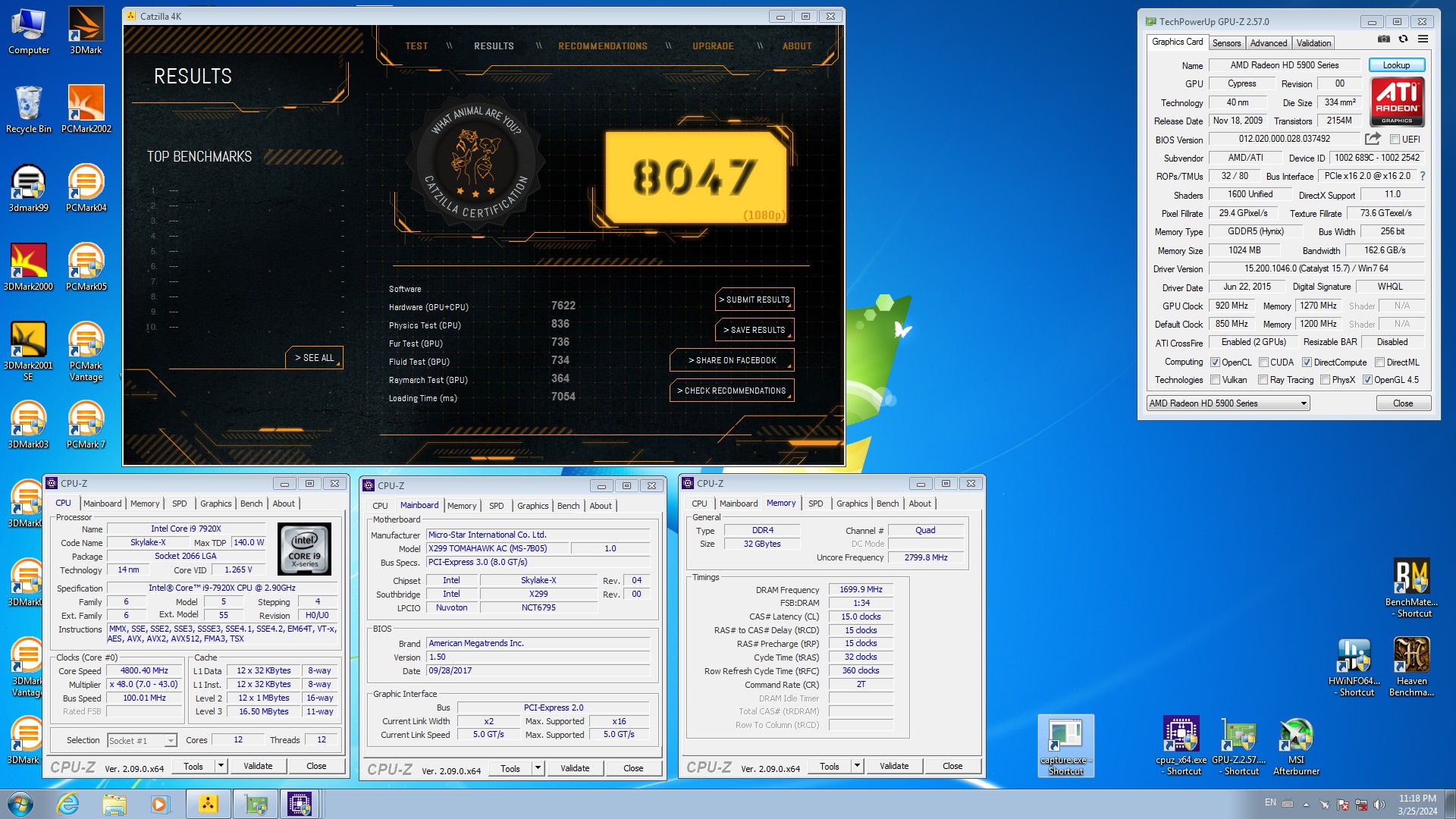
Task: Launch PCMark 7 desktop shortcut
Action: click(x=86, y=425)
